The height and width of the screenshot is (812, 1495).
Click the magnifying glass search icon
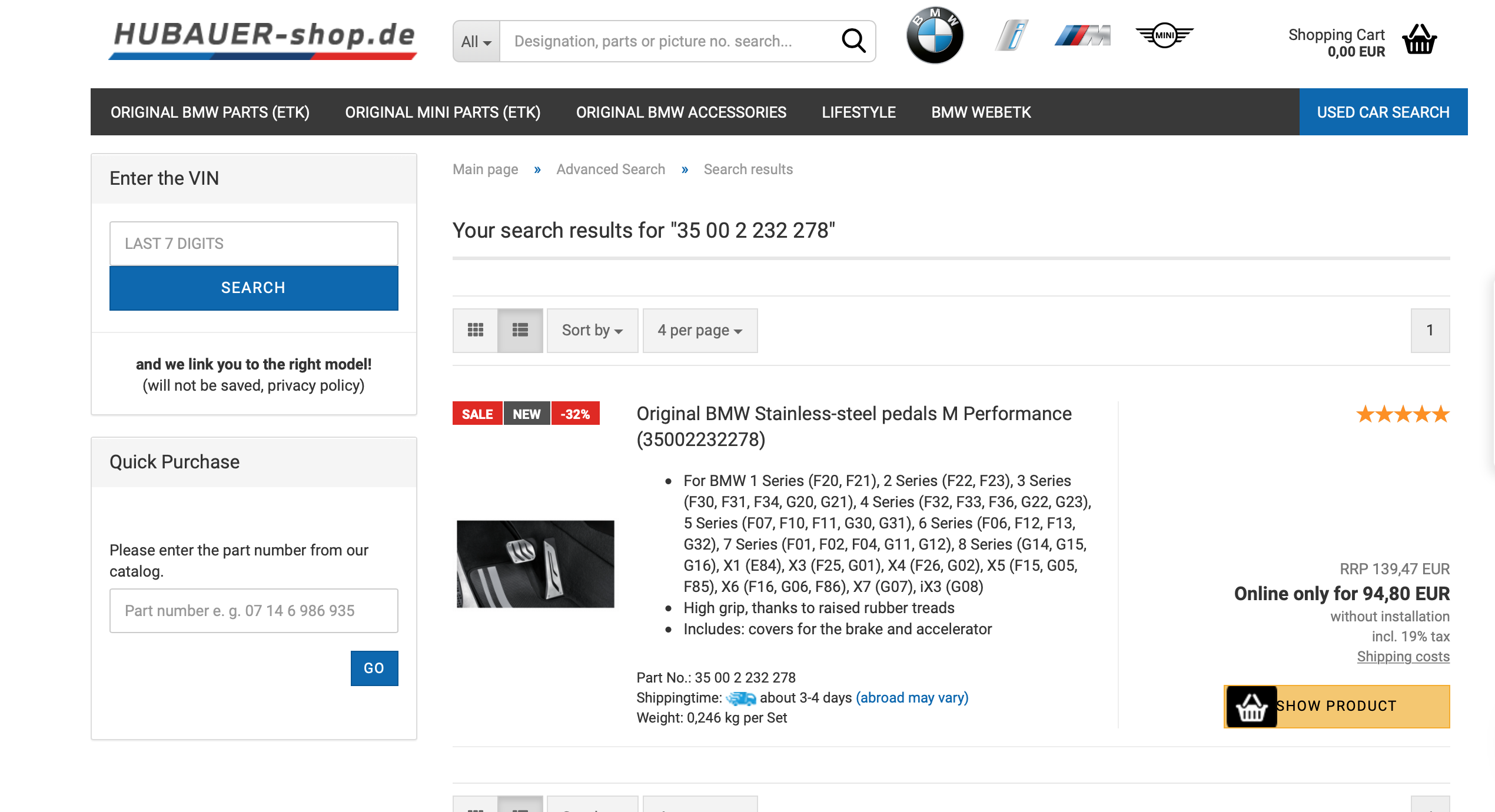(853, 41)
